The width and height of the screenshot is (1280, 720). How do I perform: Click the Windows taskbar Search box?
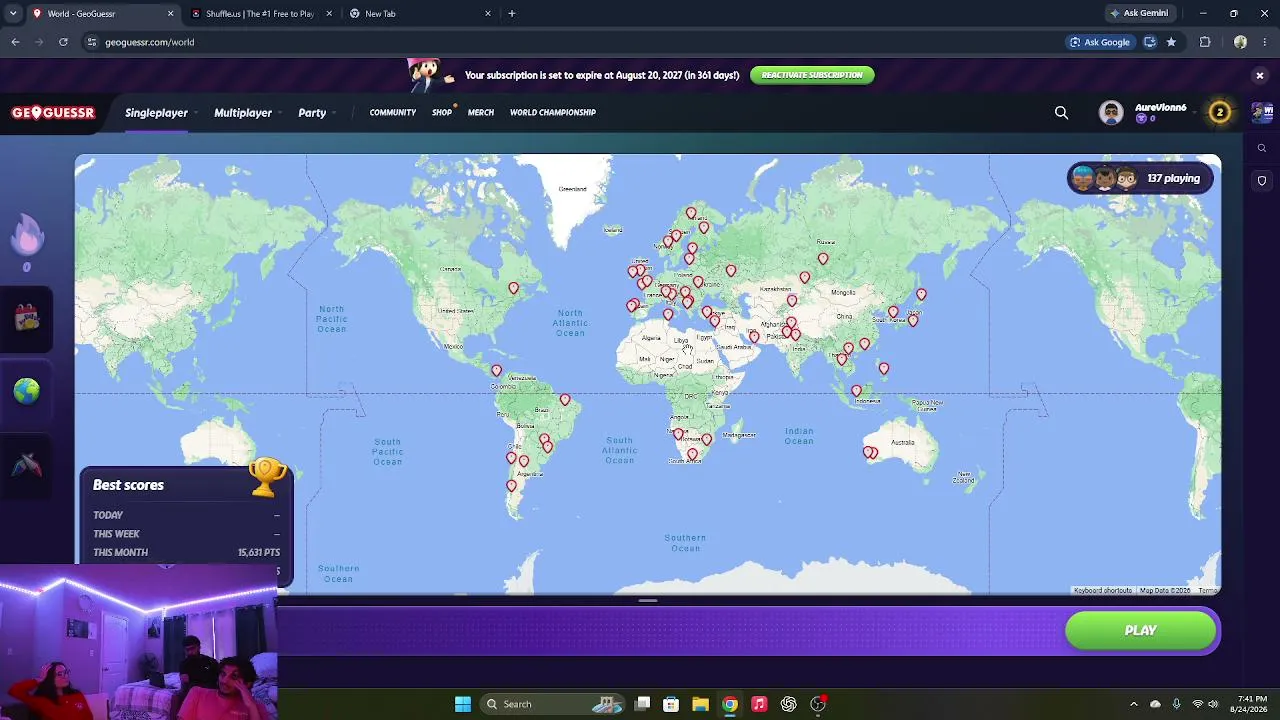(x=553, y=704)
